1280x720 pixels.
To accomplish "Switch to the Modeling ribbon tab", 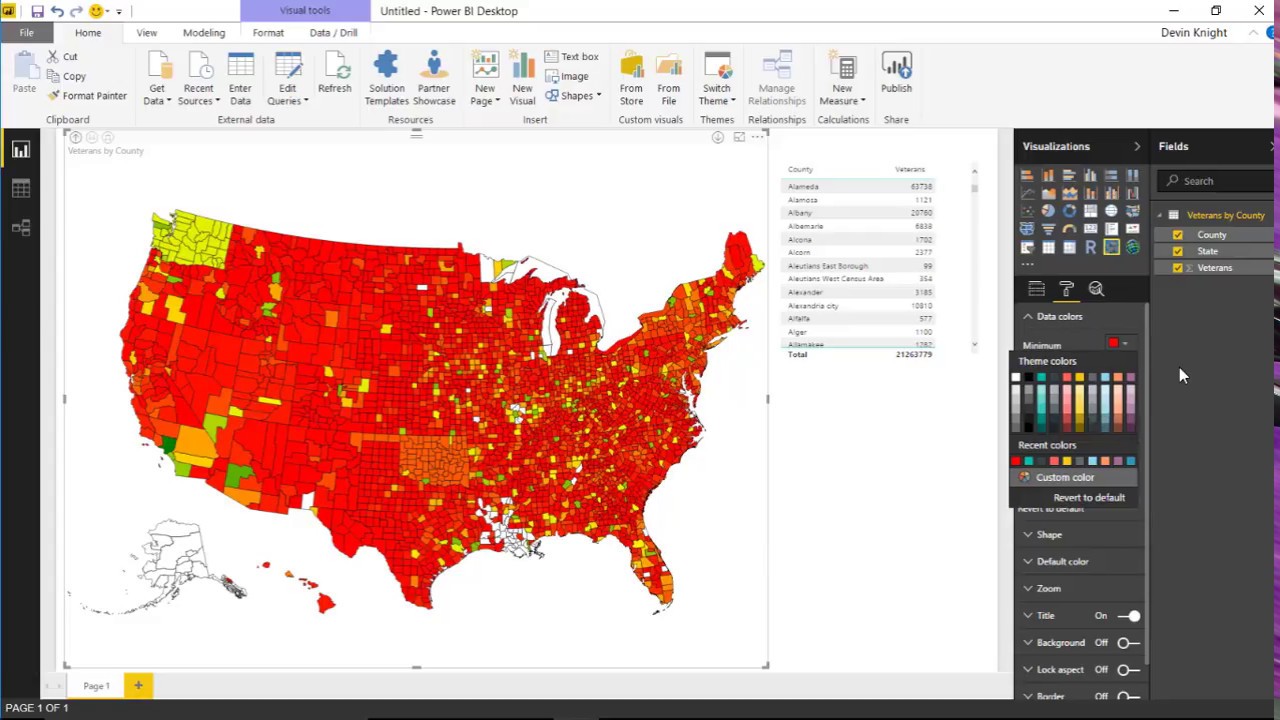I will [x=204, y=33].
